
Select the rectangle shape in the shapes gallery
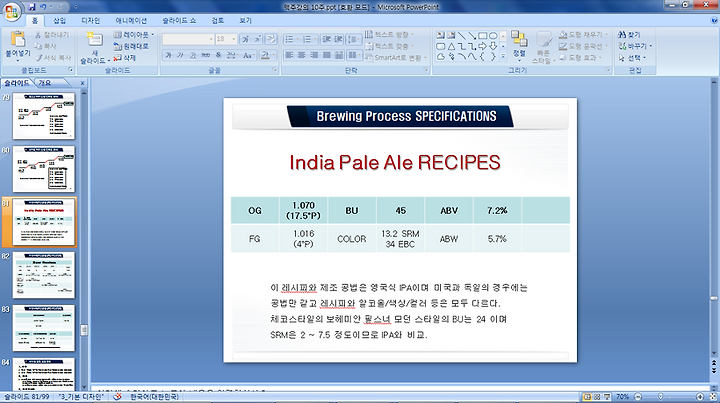pos(483,35)
